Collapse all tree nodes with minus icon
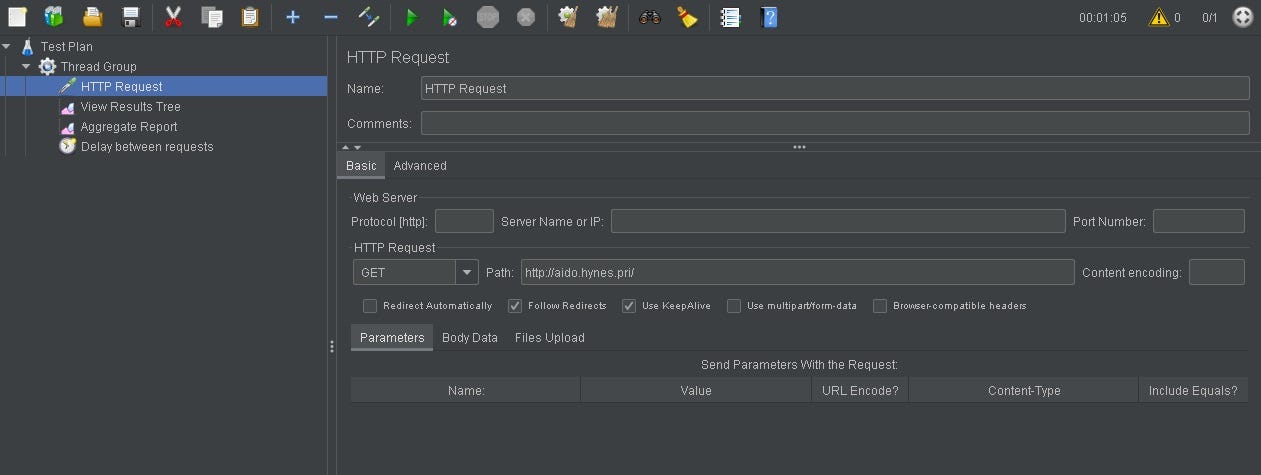1261x475 pixels. click(331, 17)
